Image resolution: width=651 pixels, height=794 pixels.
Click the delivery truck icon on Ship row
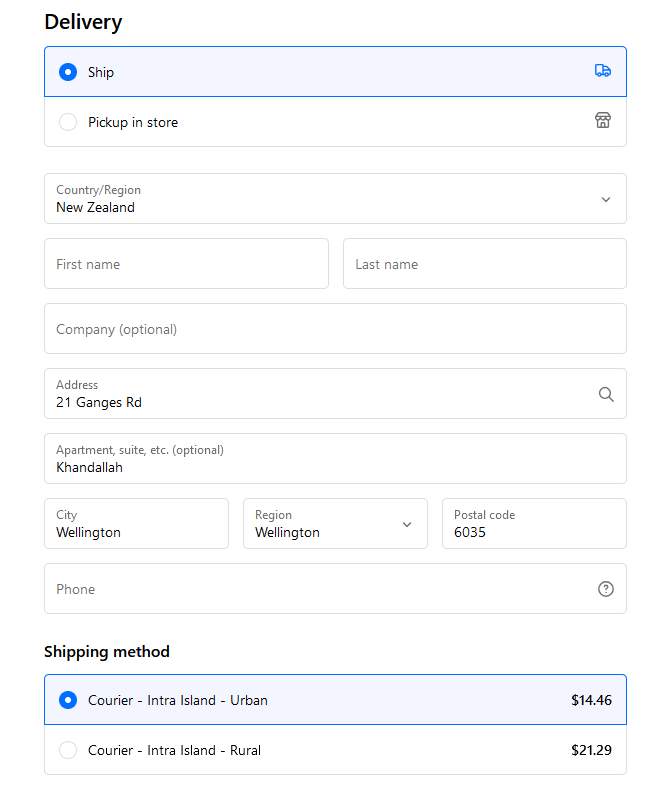pyautogui.click(x=602, y=71)
